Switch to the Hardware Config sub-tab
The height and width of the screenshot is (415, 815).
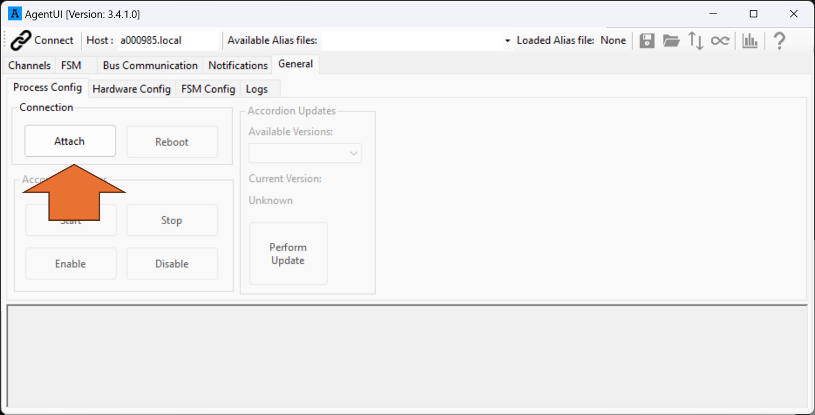tap(131, 89)
